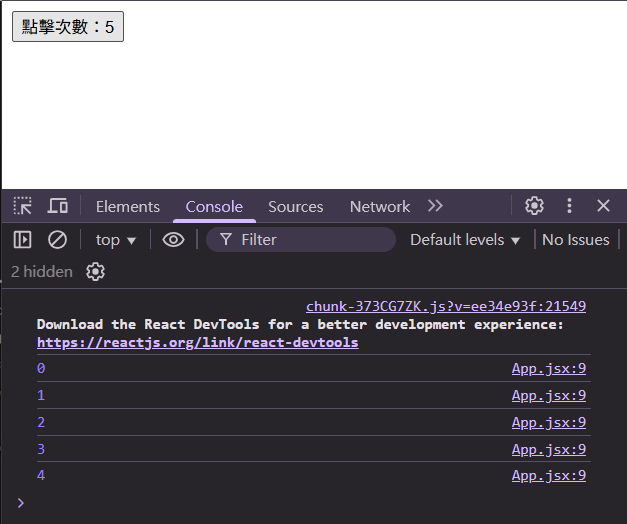
Task: Clear the console output
Action: (57, 240)
